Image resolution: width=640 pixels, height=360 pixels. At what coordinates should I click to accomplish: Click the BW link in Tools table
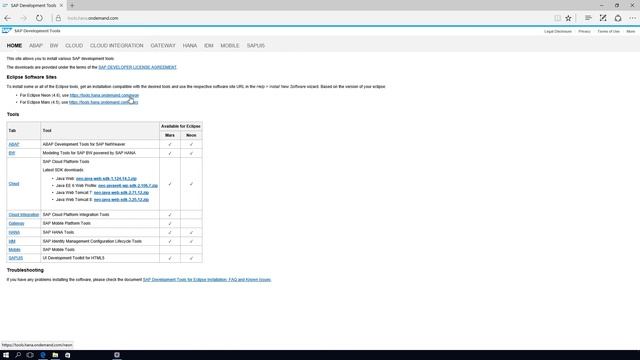[x=12, y=153]
